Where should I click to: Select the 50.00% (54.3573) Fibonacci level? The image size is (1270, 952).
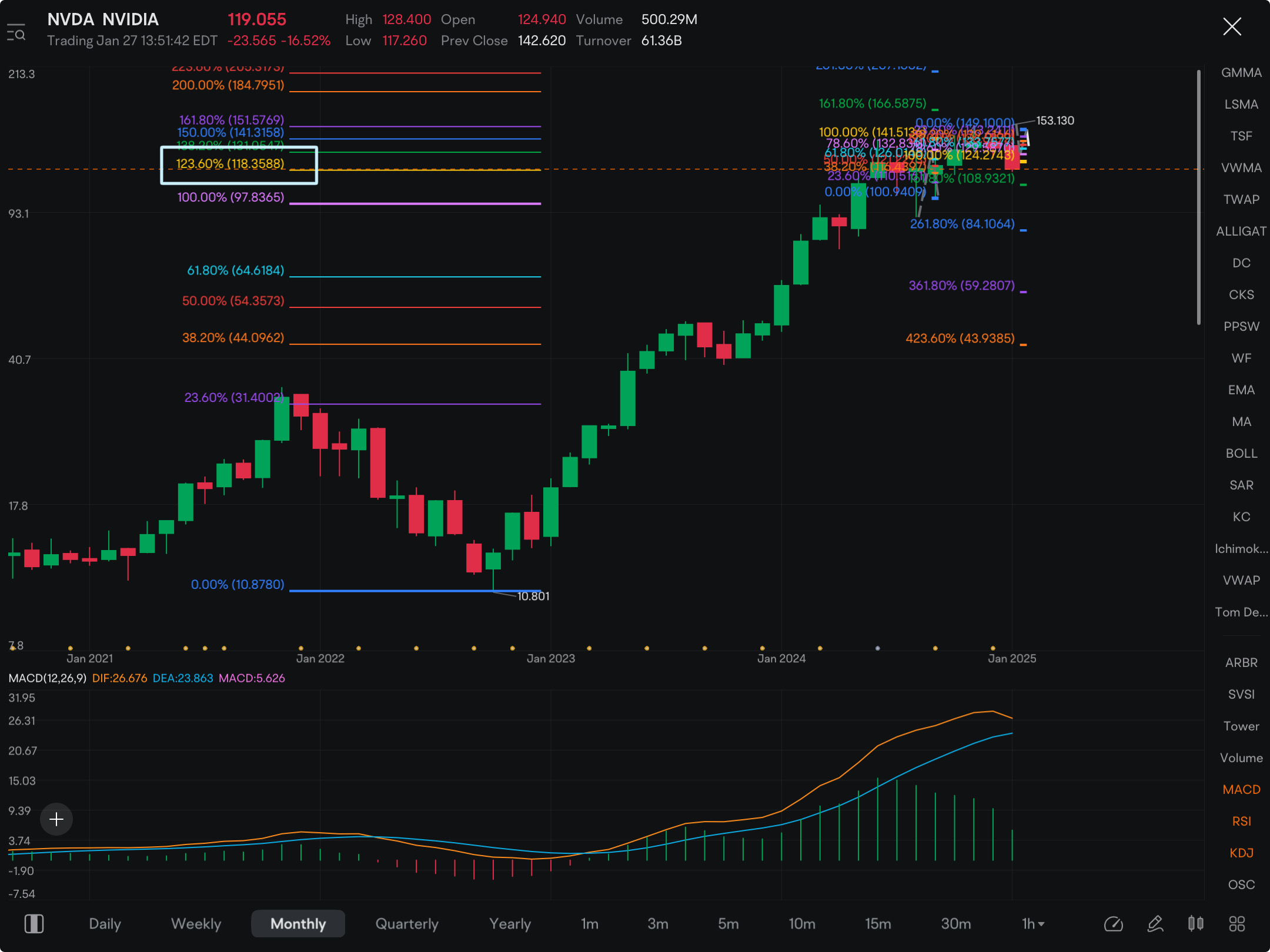coord(233,301)
